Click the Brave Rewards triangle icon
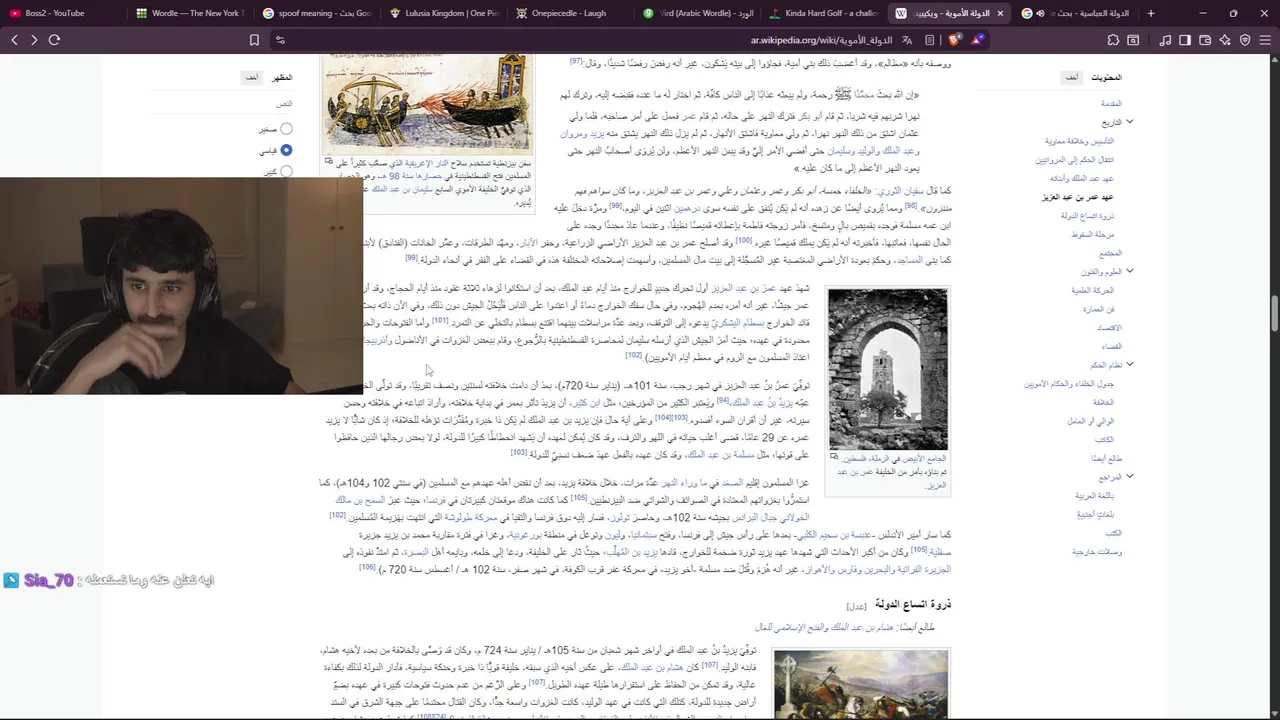Image resolution: width=1280 pixels, height=720 pixels. [x=977, y=40]
